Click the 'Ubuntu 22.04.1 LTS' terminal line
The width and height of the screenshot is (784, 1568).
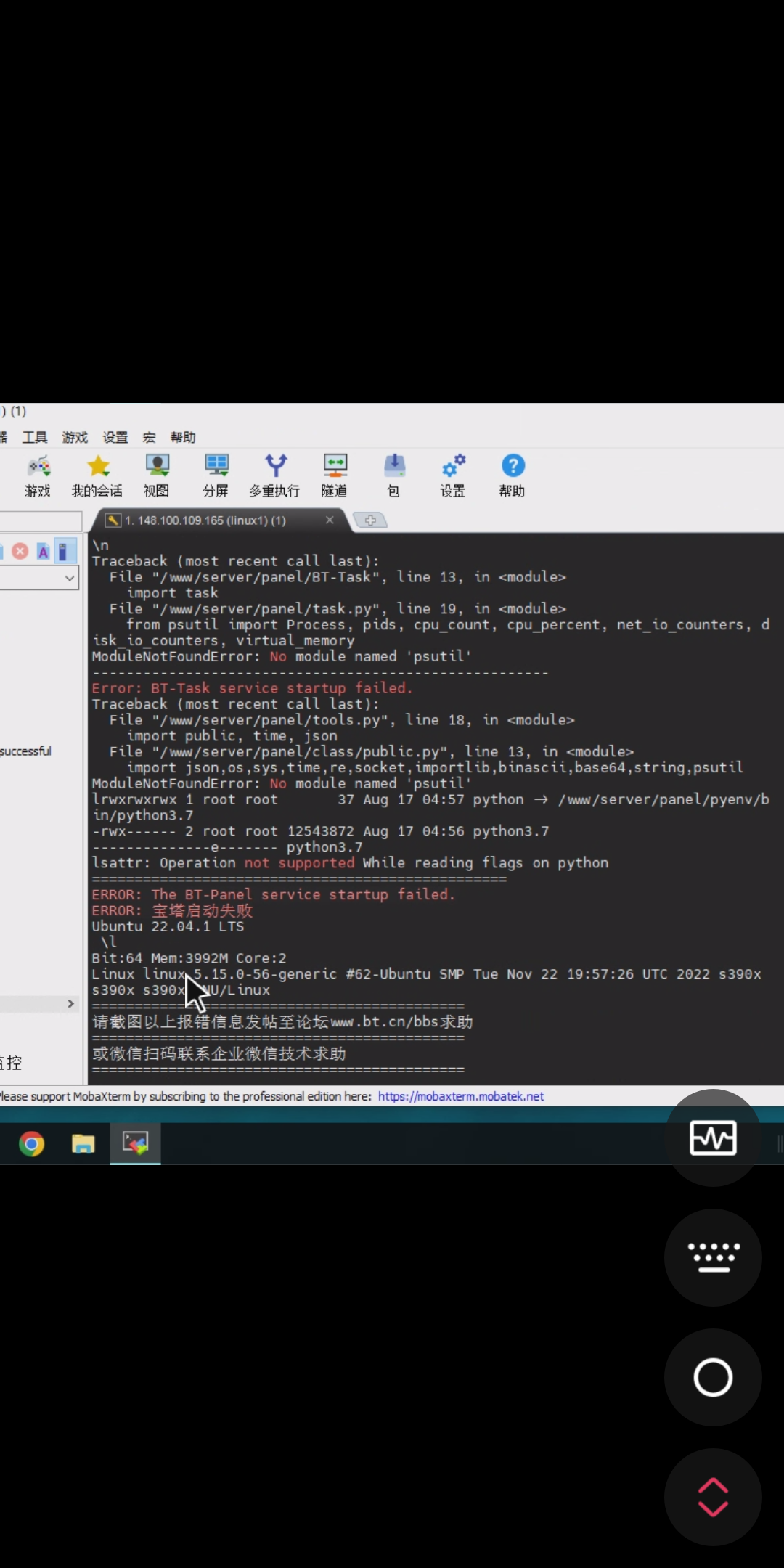pos(168,926)
